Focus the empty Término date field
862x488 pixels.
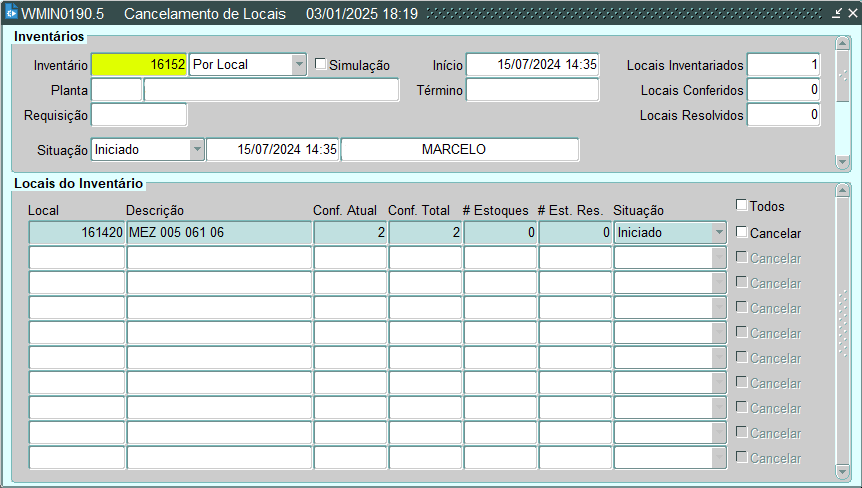532,90
